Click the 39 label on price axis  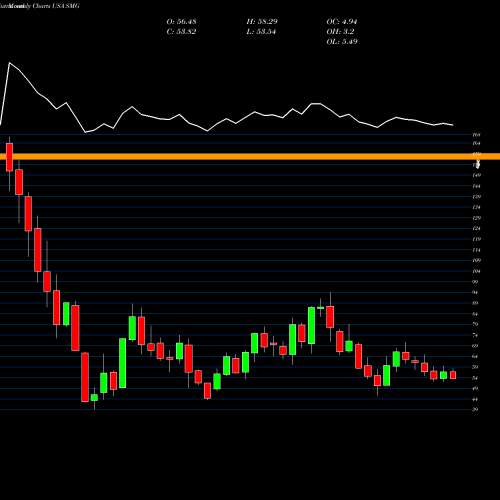coord(475,409)
